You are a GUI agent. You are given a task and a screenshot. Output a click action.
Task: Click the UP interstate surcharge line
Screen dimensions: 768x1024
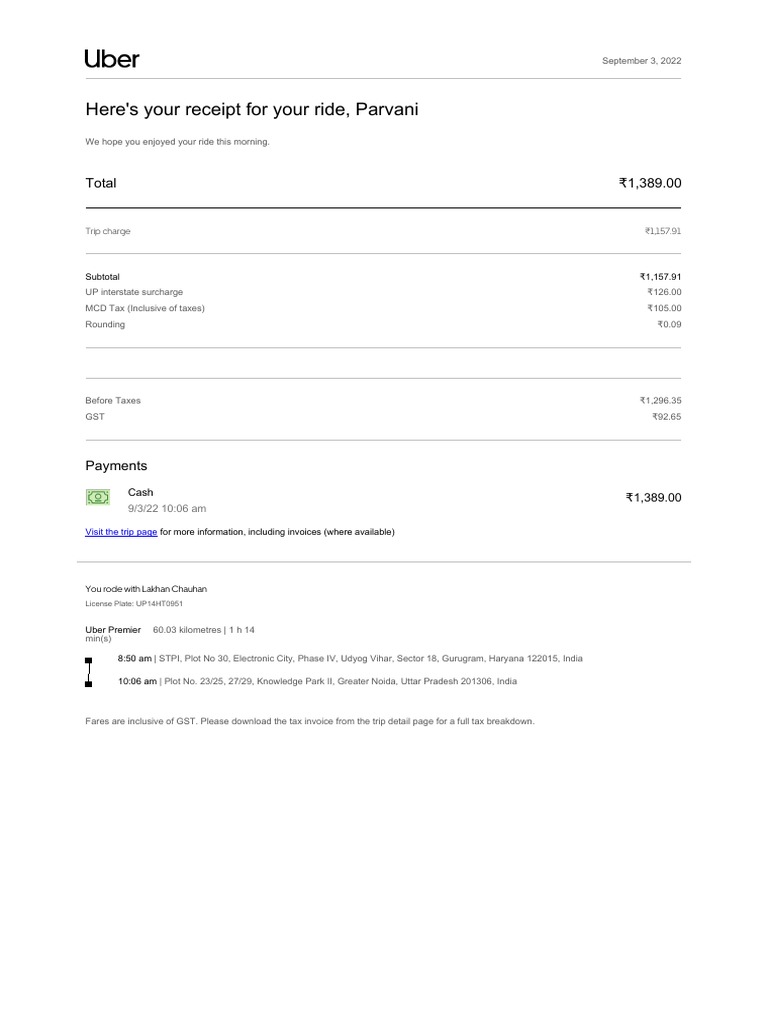click(134, 292)
